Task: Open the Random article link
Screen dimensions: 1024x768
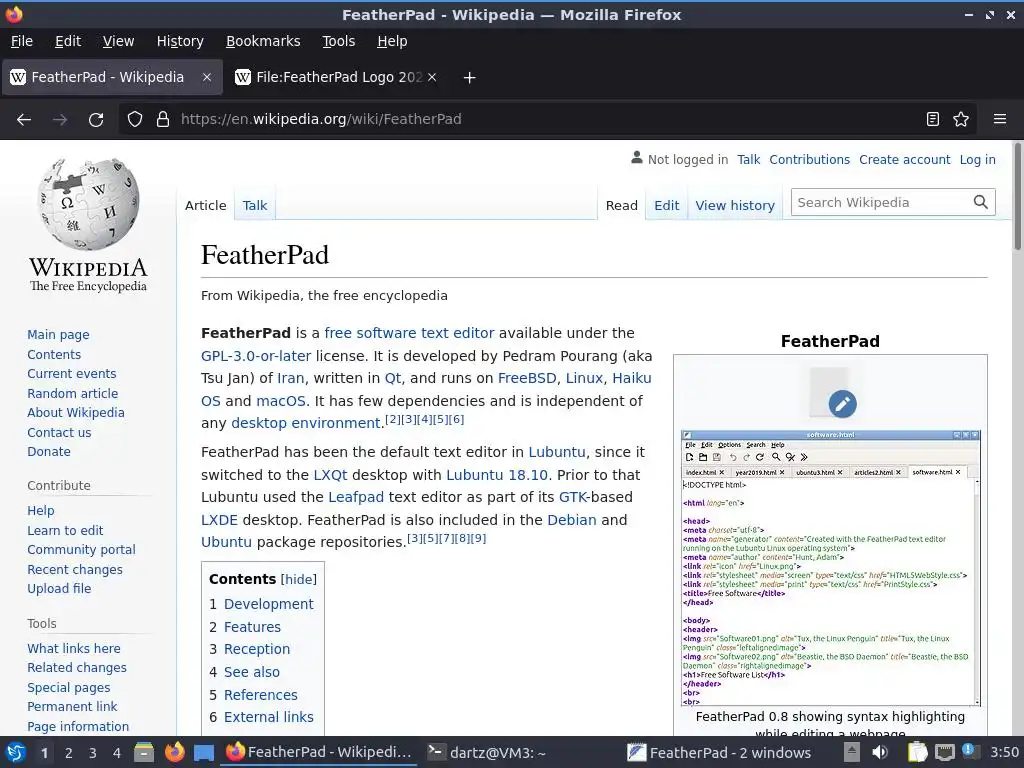Action: 72,393
